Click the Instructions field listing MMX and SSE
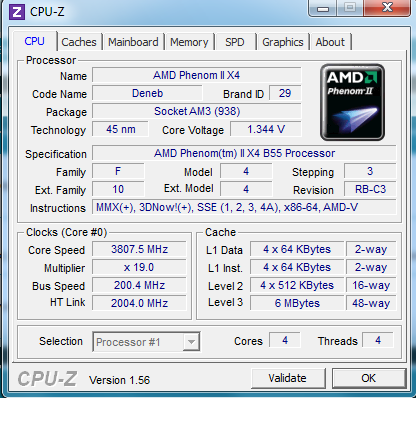The width and height of the screenshot is (416, 423). click(x=244, y=207)
